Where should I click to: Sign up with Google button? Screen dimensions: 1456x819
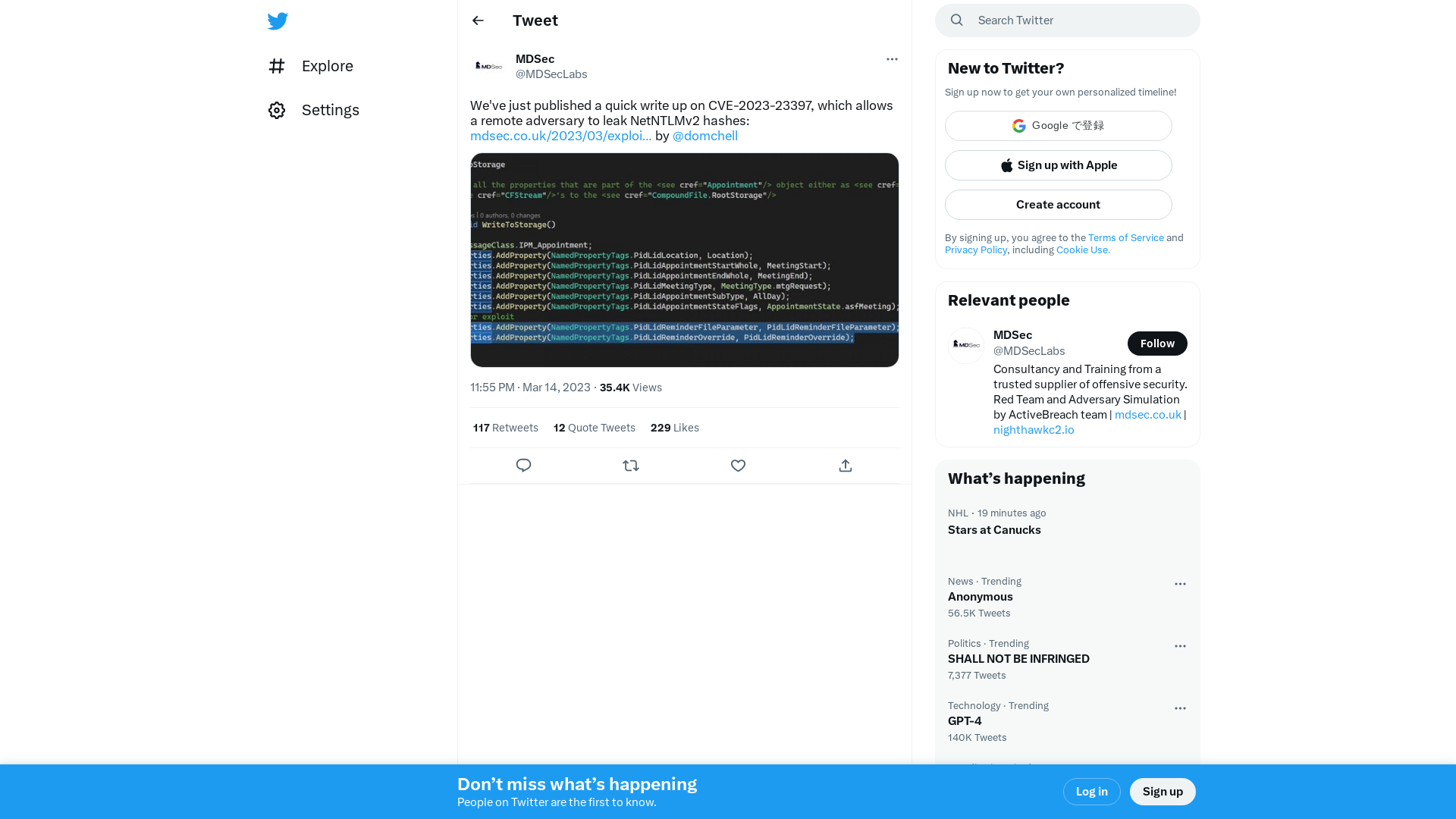(x=1059, y=126)
